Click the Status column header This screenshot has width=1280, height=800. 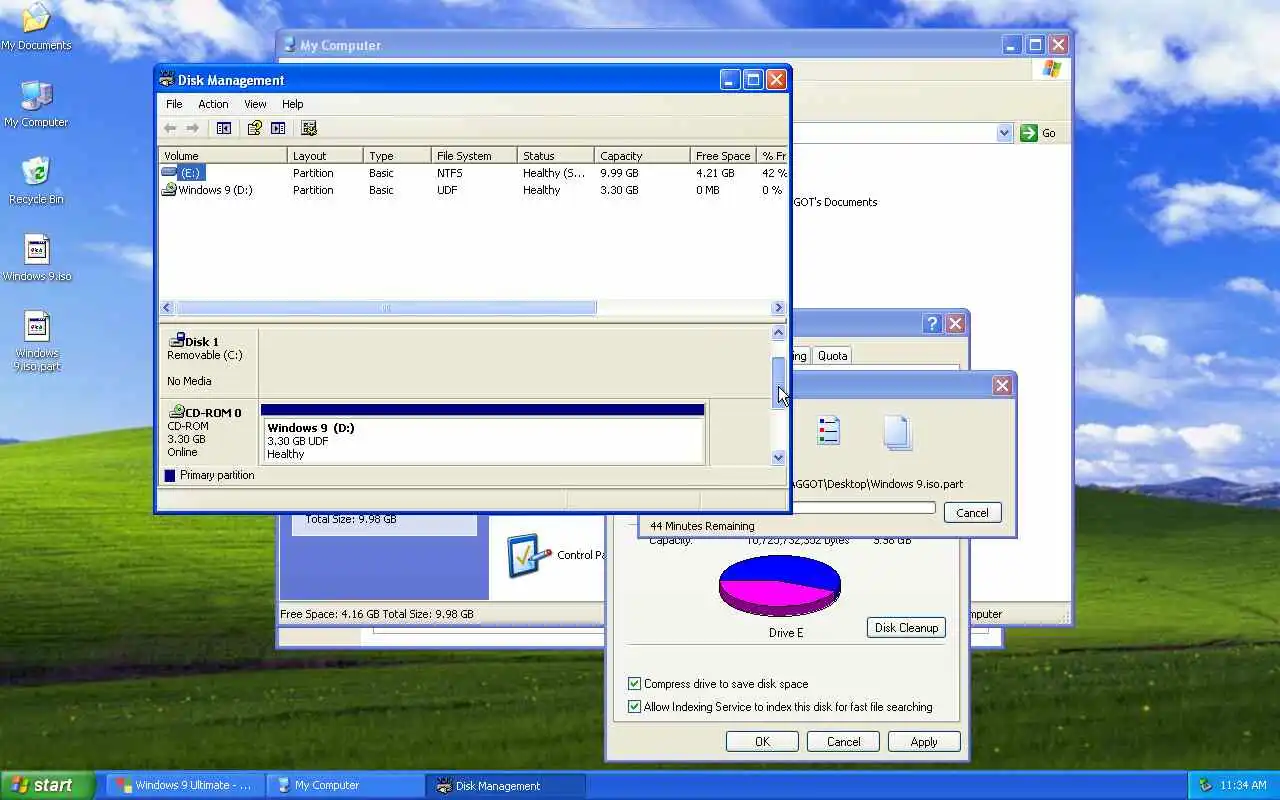pyautogui.click(x=555, y=156)
